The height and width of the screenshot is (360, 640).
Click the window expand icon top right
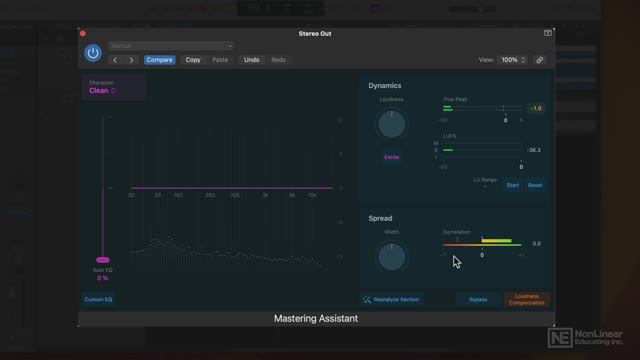pyautogui.click(x=548, y=33)
